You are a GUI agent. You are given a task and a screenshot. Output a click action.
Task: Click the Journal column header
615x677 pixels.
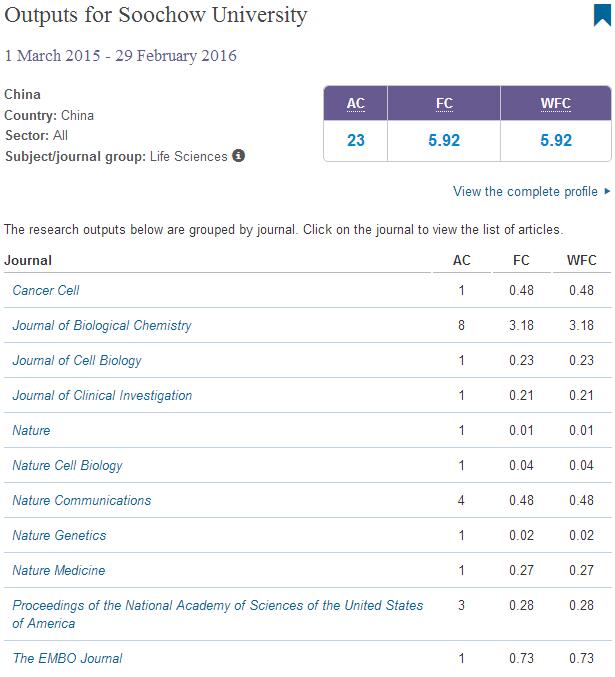coord(28,260)
